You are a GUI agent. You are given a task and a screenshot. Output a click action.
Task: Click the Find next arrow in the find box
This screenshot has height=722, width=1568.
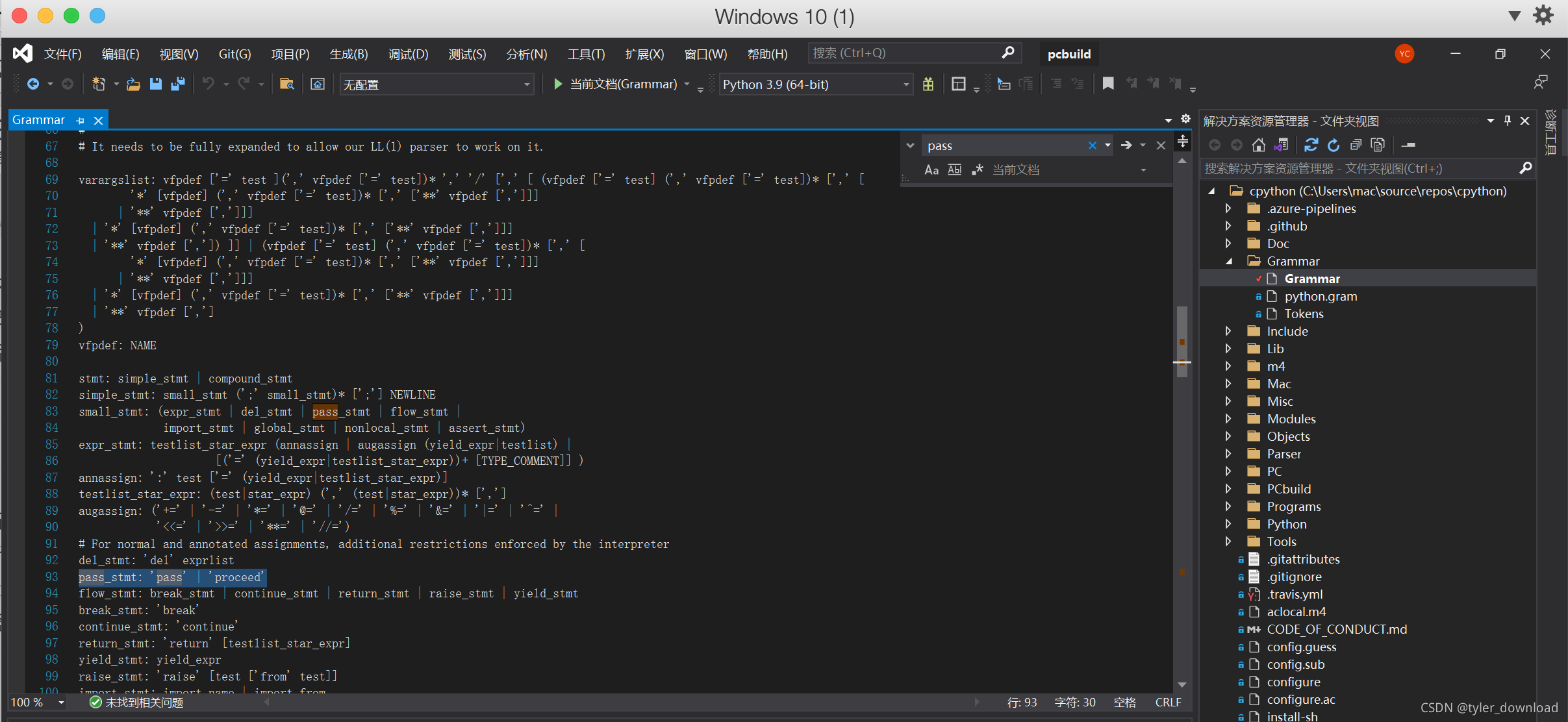(1126, 145)
